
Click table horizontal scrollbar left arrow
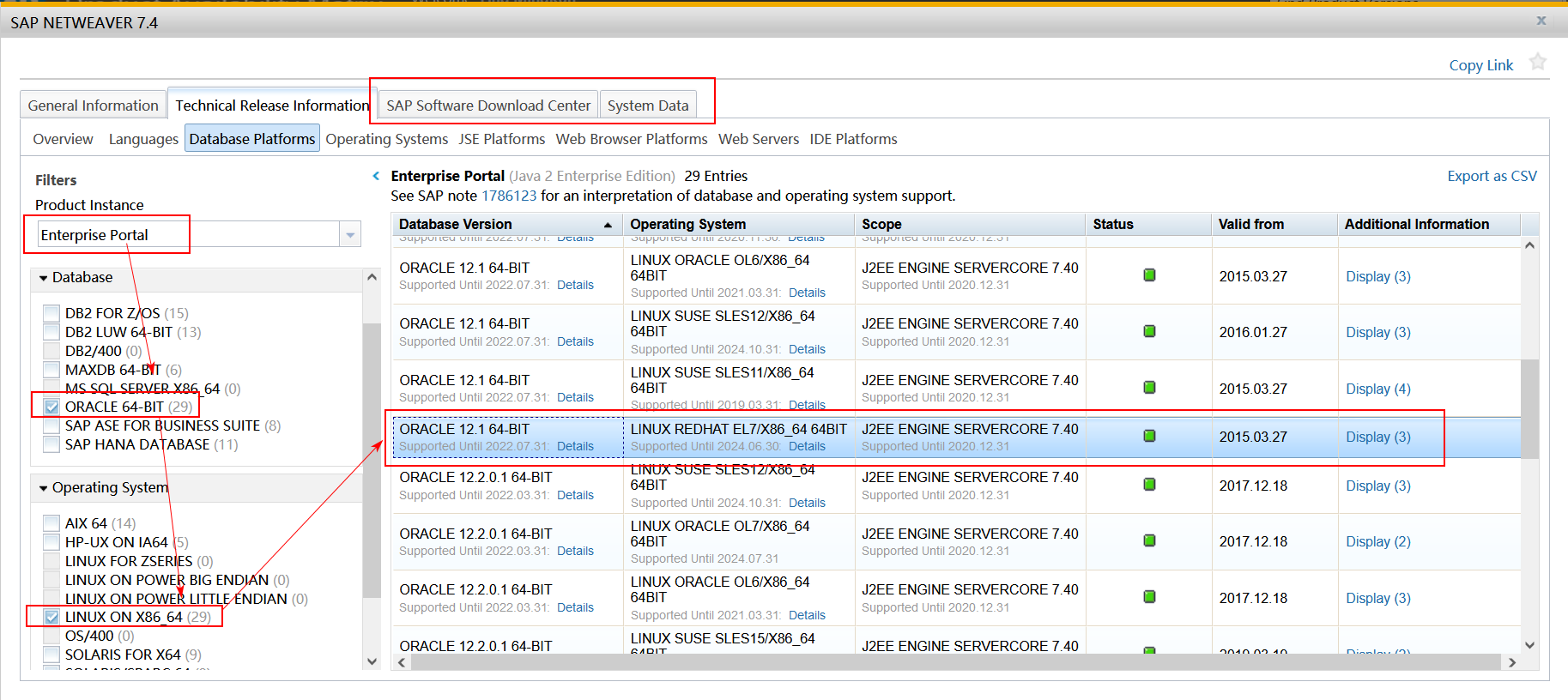401,662
